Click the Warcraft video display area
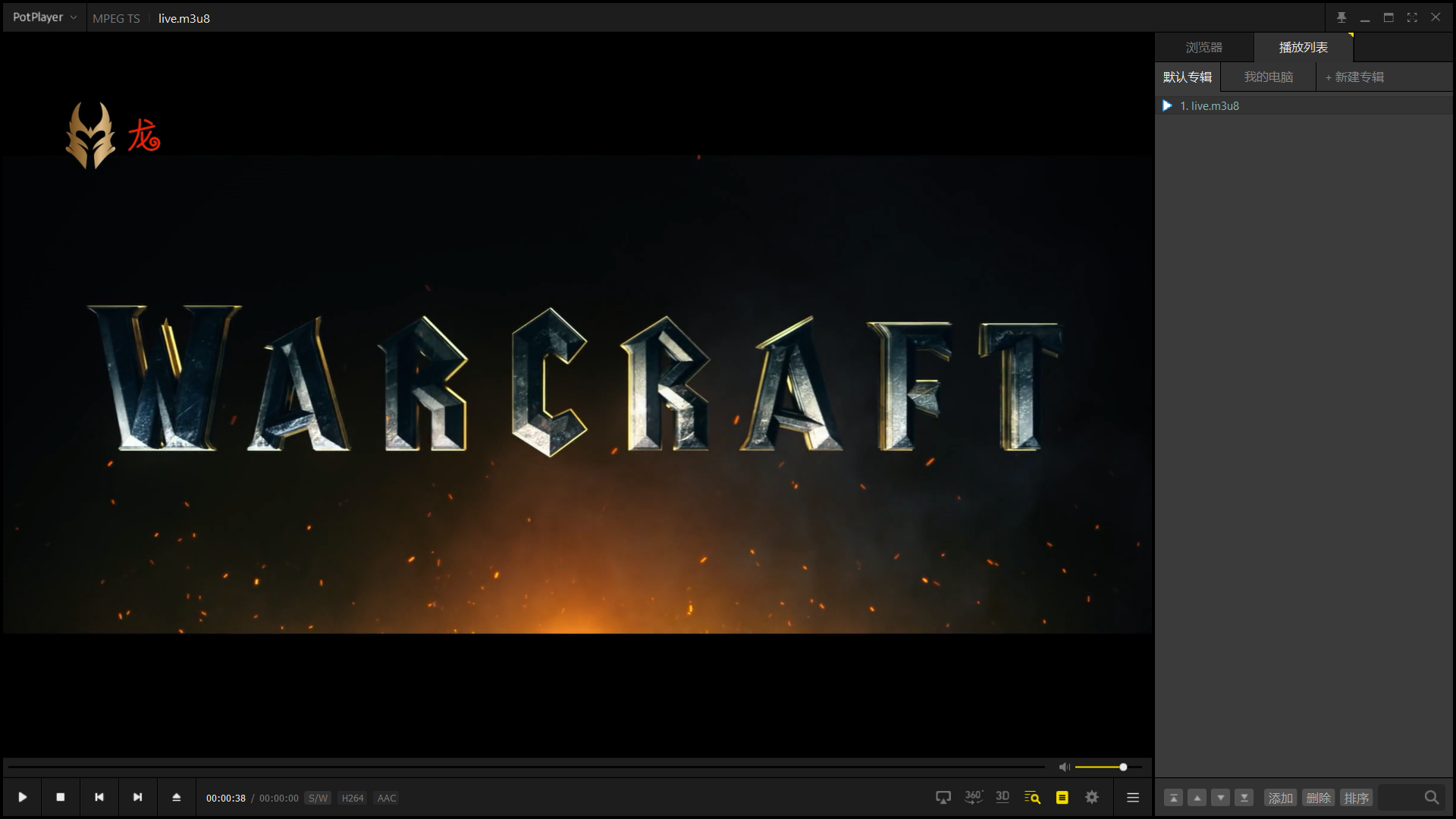The image size is (1456, 819). pos(578,394)
